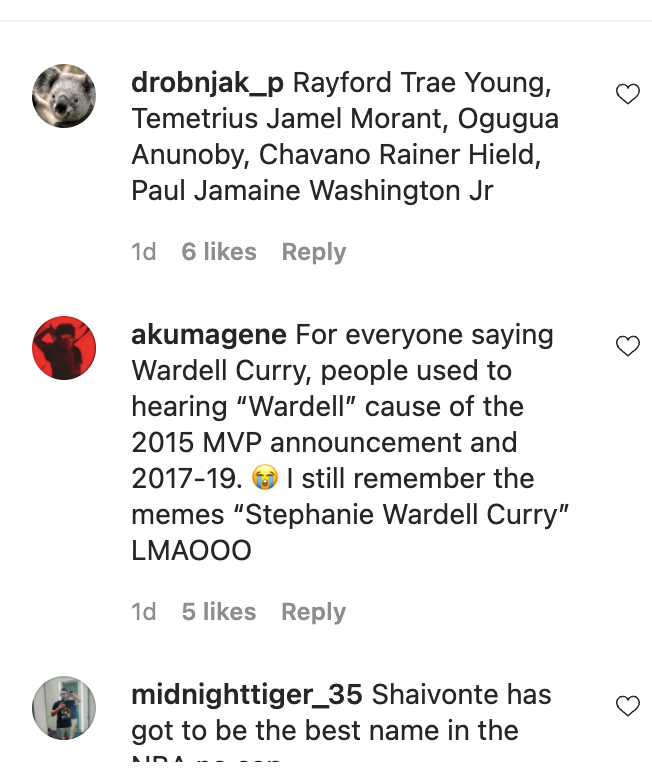Open the midnighttiger_35 username profile link
This screenshot has height=770, width=652.
[246, 695]
